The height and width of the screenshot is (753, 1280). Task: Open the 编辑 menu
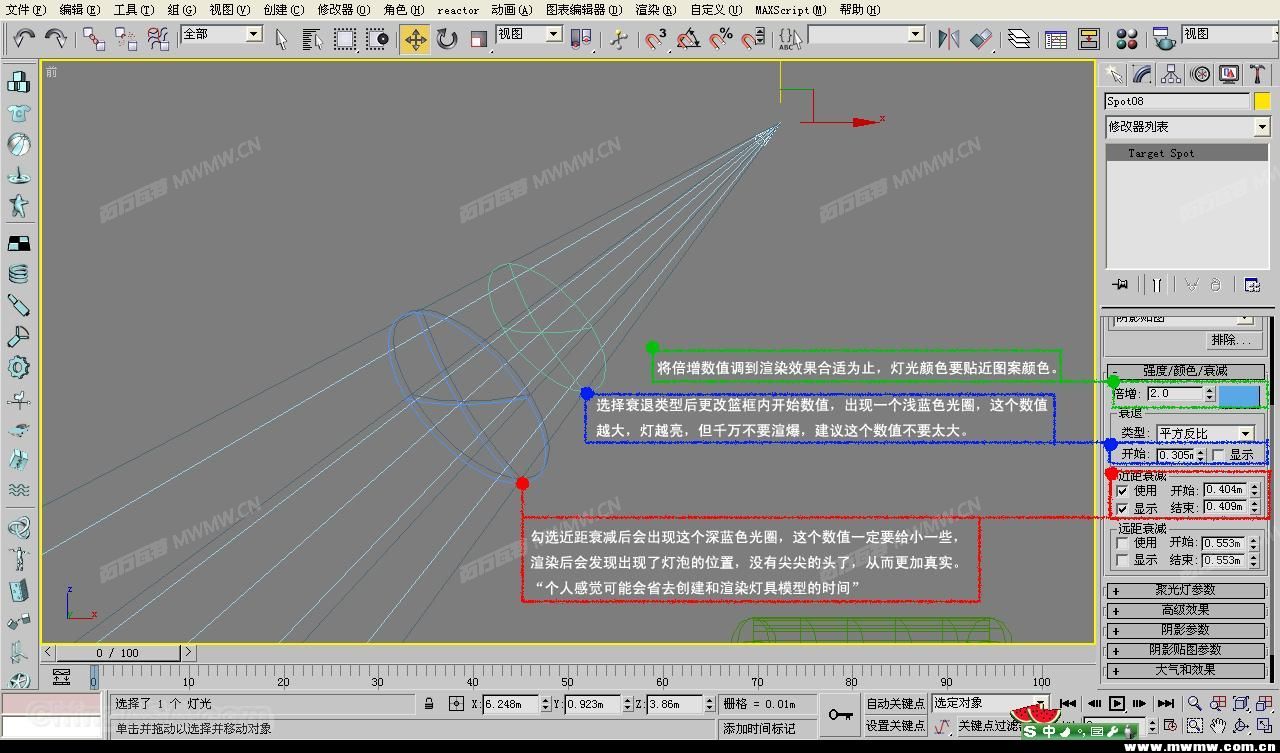80,10
